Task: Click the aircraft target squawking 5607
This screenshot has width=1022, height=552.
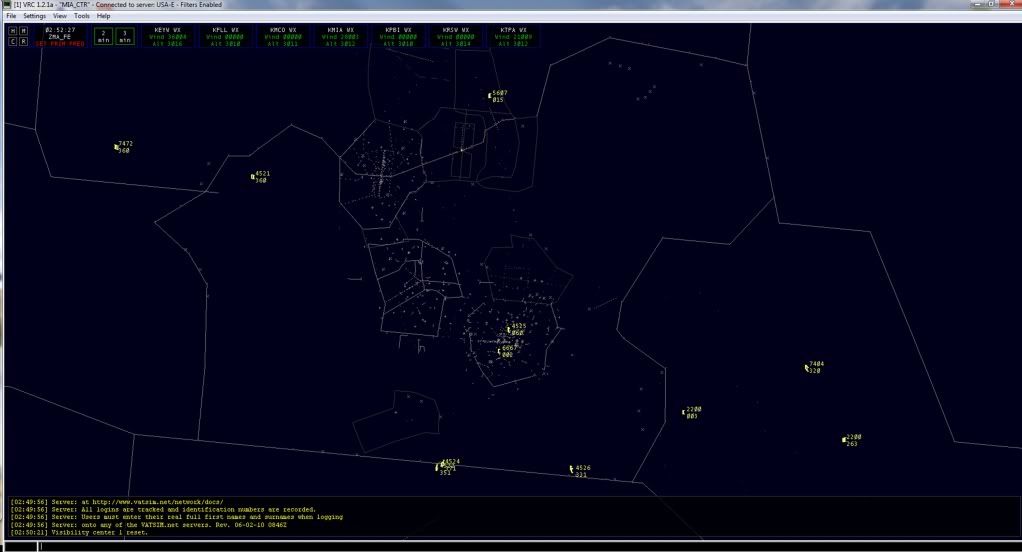Action: (x=490, y=96)
